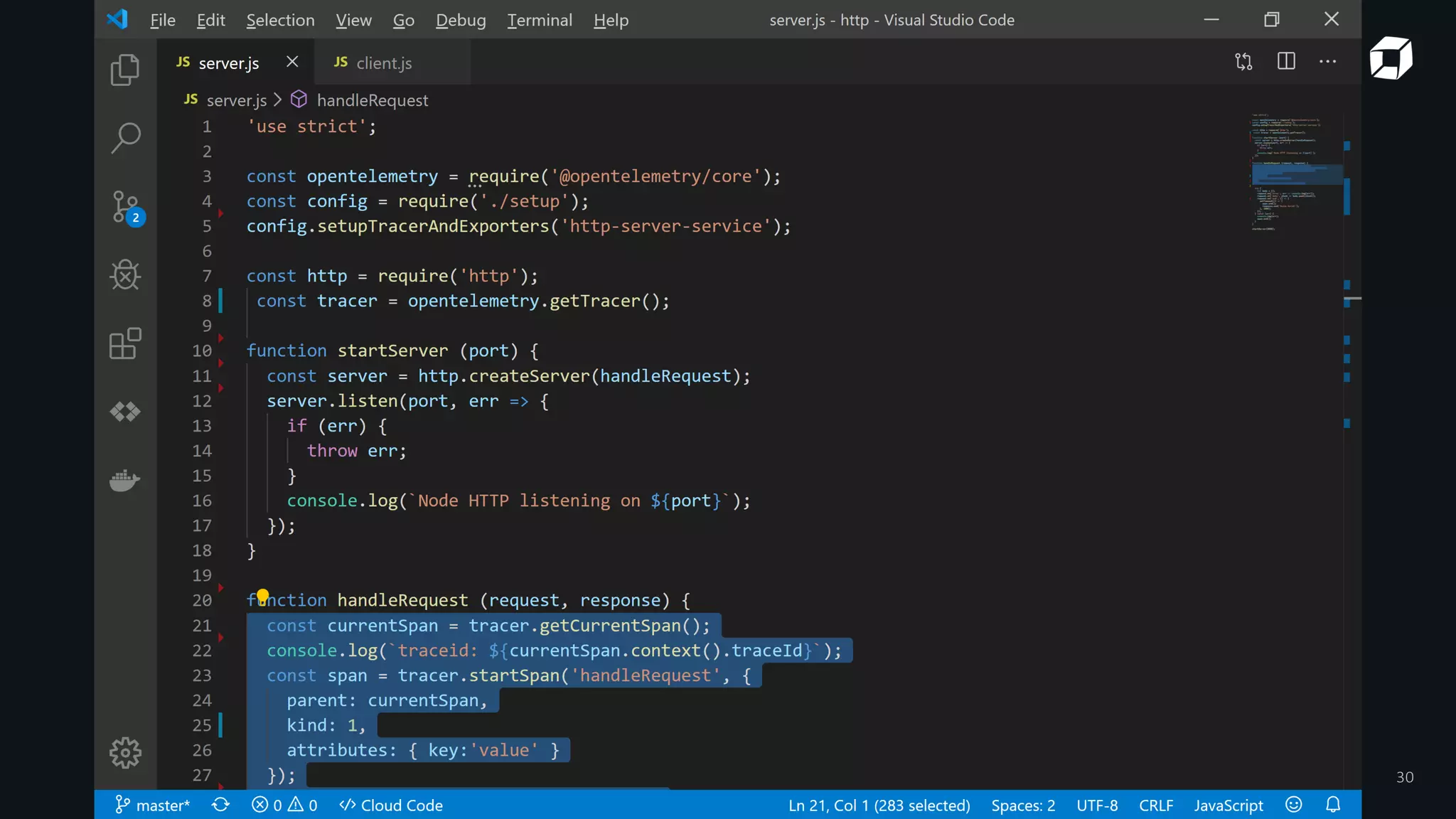The height and width of the screenshot is (819, 1456).
Task: Restore down the VS Code window
Action: point(1272,19)
